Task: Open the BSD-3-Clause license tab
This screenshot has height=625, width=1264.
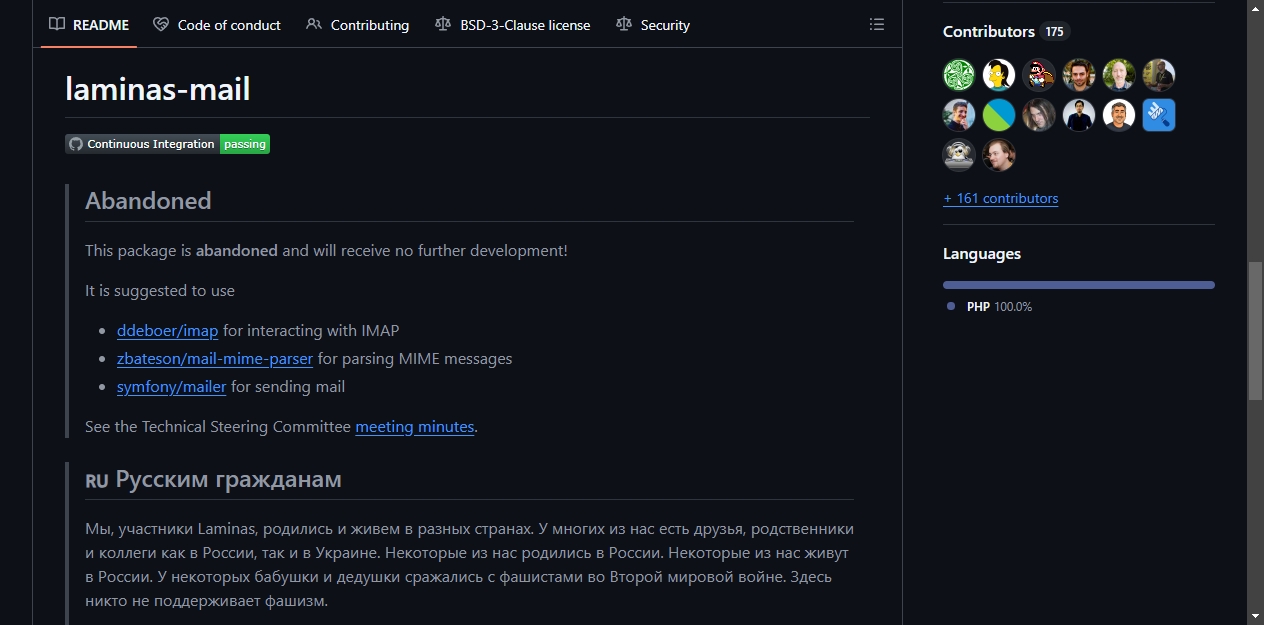Action: point(513,25)
